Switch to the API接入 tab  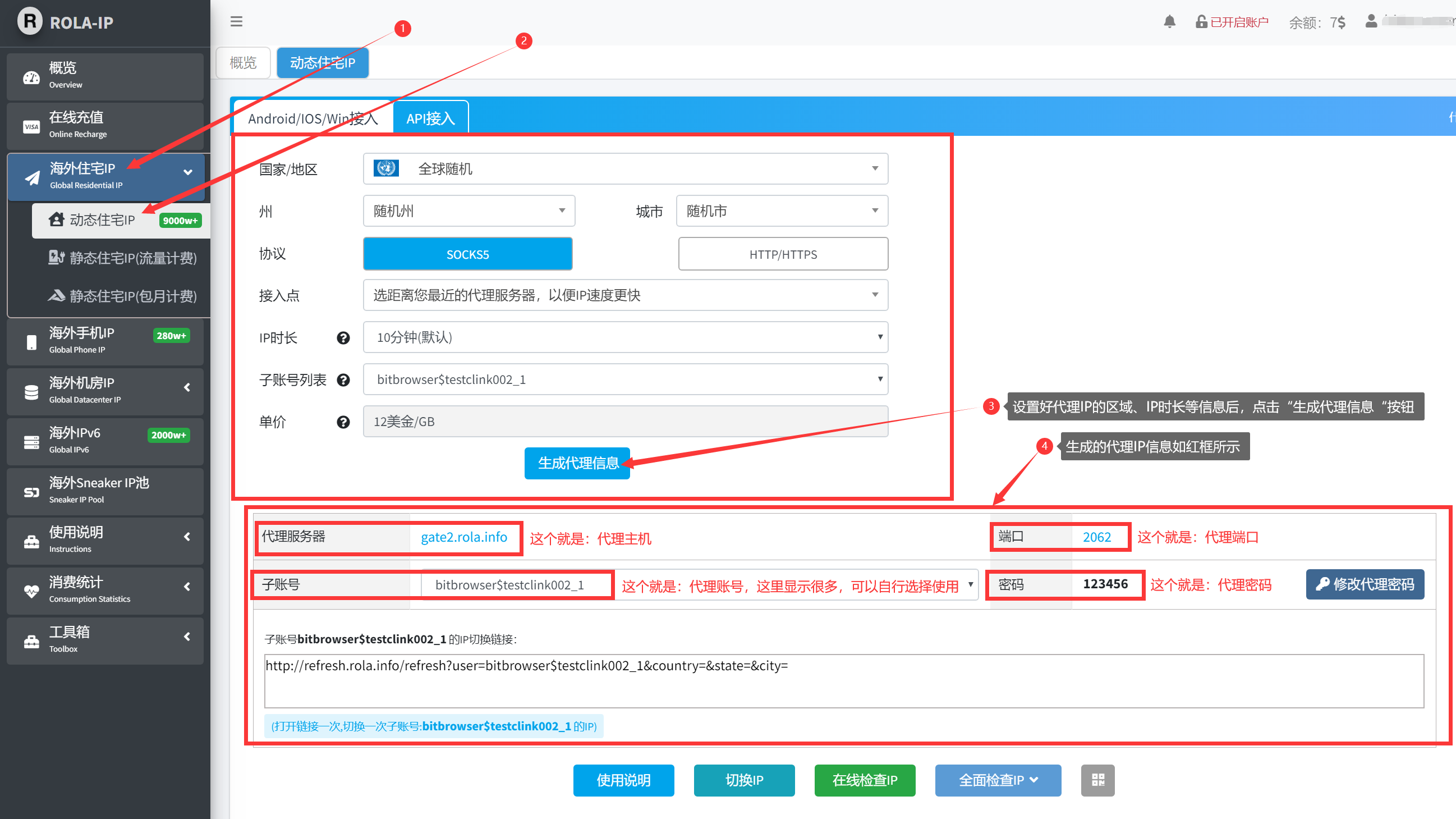point(430,118)
